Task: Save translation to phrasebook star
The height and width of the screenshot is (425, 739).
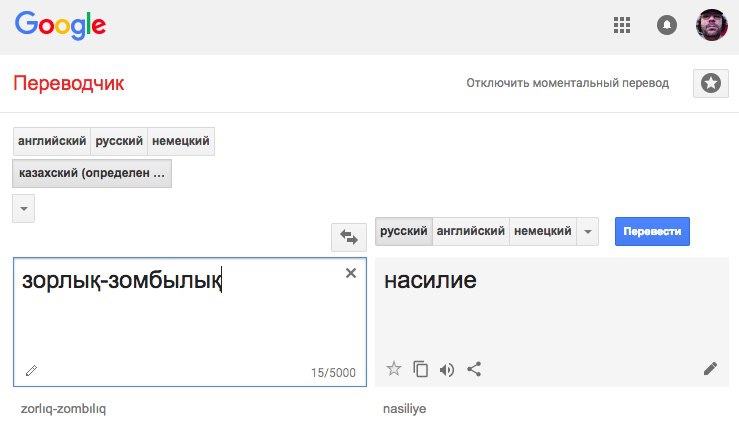Action: [x=394, y=368]
